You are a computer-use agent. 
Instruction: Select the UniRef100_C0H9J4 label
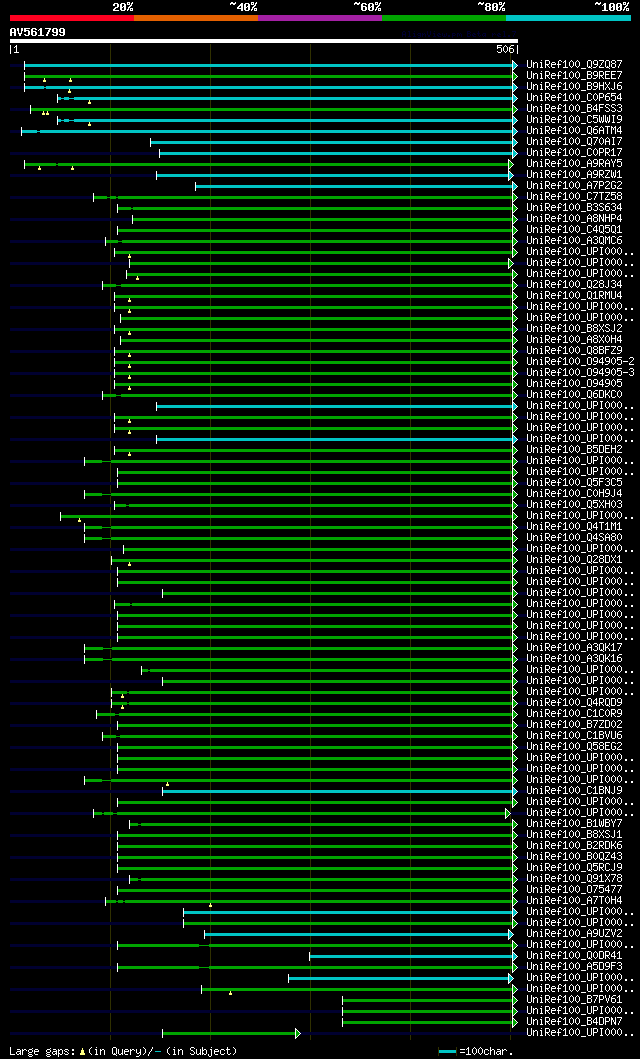(x=575, y=494)
